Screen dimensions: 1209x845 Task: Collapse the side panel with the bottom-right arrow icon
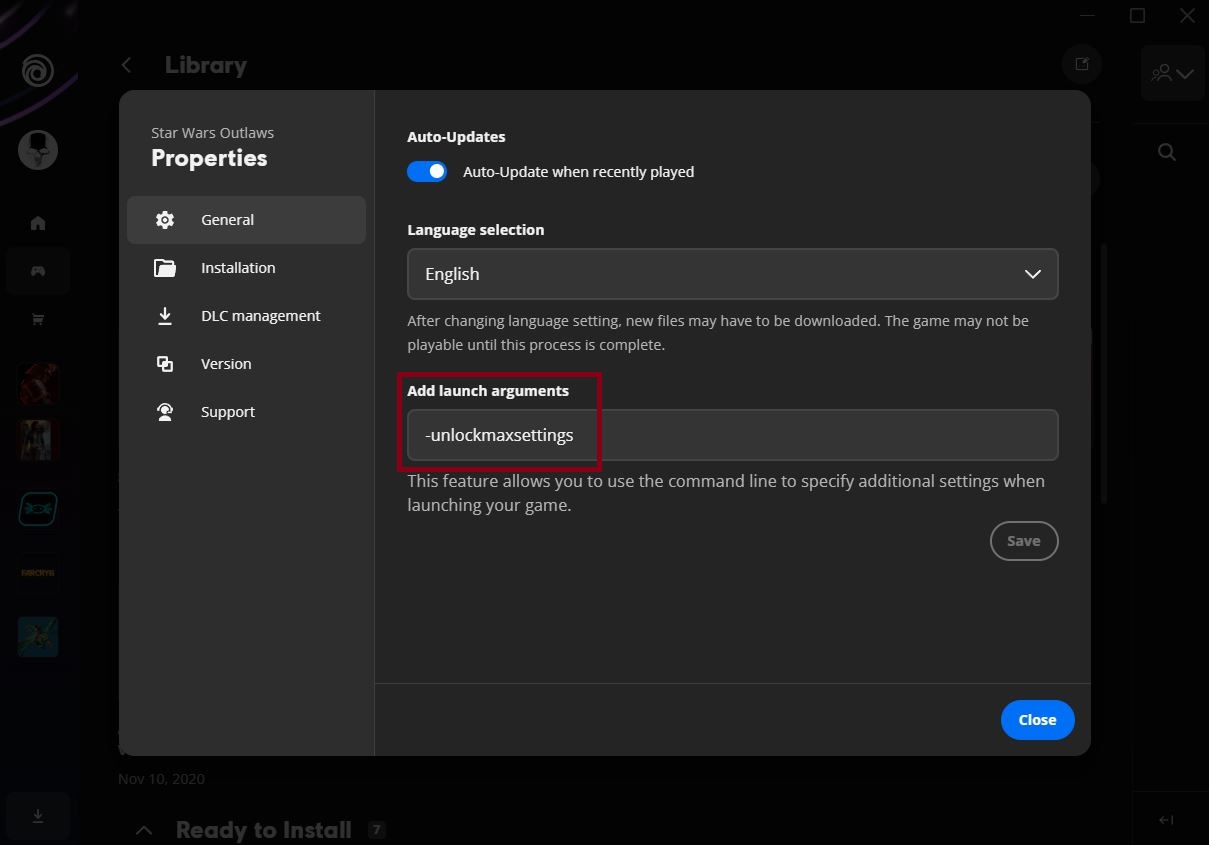tap(1166, 820)
